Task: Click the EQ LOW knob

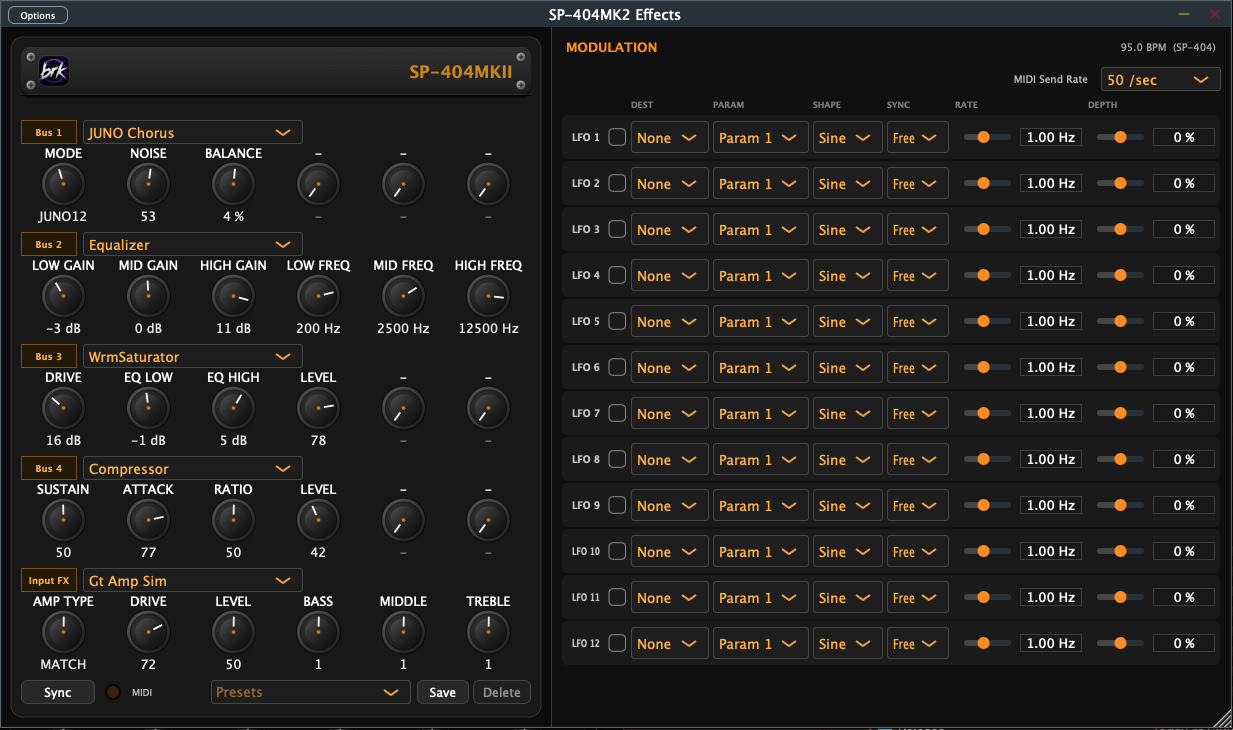Action: (148, 408)
